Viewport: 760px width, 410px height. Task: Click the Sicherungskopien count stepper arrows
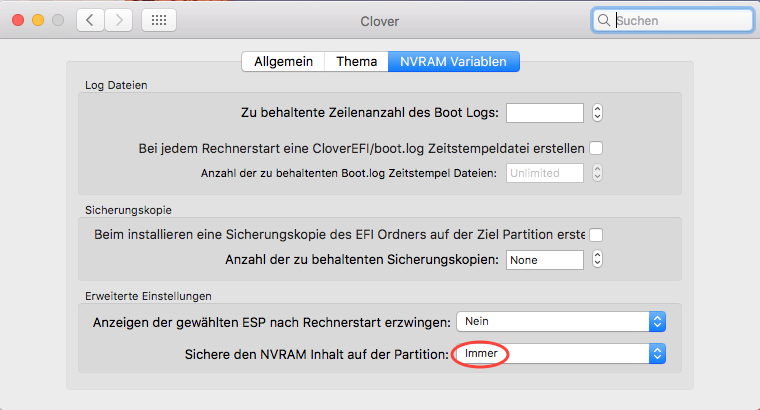597,260
